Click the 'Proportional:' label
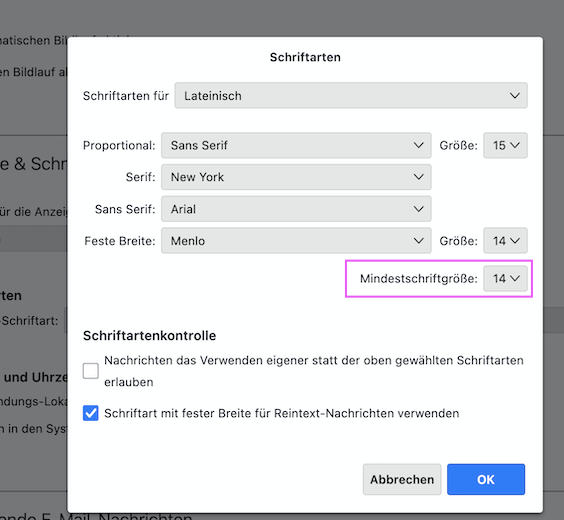 [119, 145]
